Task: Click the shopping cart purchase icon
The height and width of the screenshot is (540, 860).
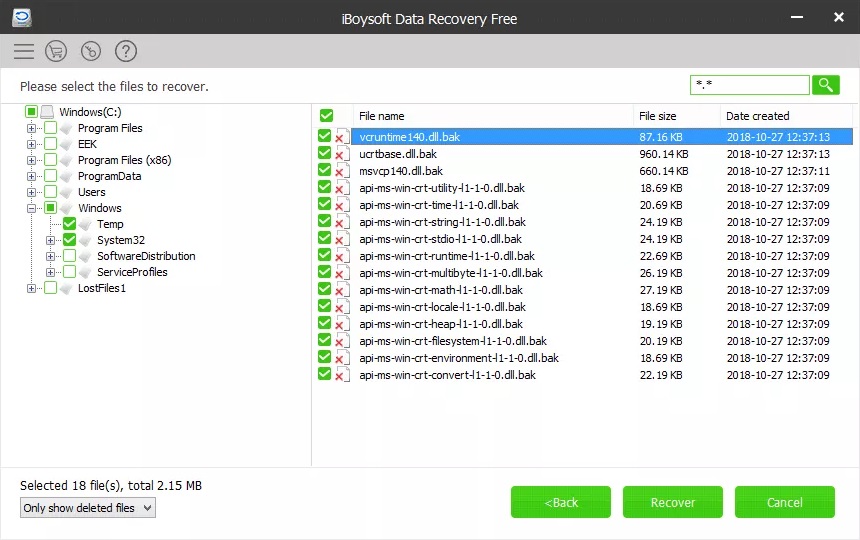Action: [x=56, y=51]
